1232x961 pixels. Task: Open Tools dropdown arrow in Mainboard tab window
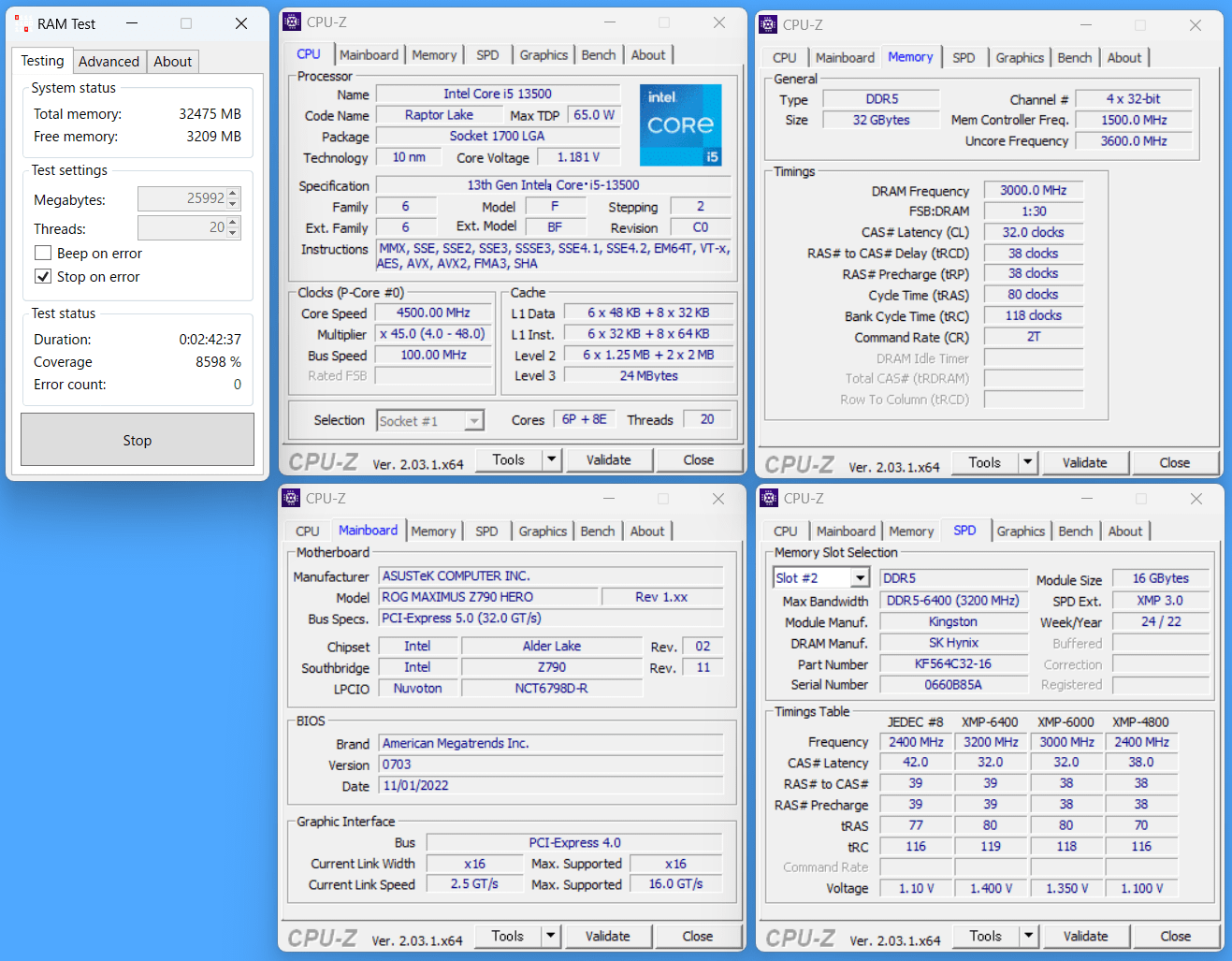click(x=550, y=936)
